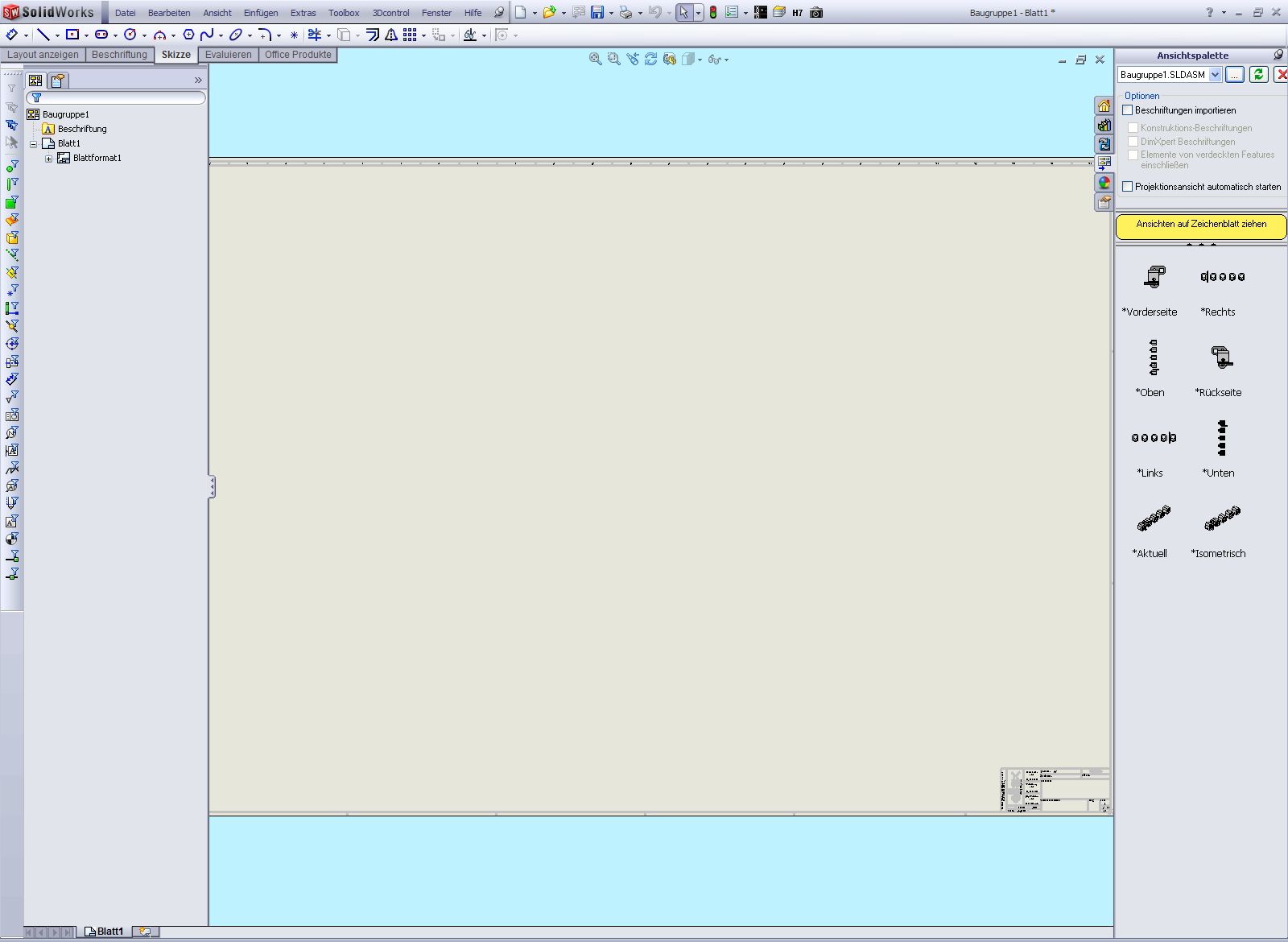
Task: Open the PropertyManager tab
Action: tap(58, 81)
